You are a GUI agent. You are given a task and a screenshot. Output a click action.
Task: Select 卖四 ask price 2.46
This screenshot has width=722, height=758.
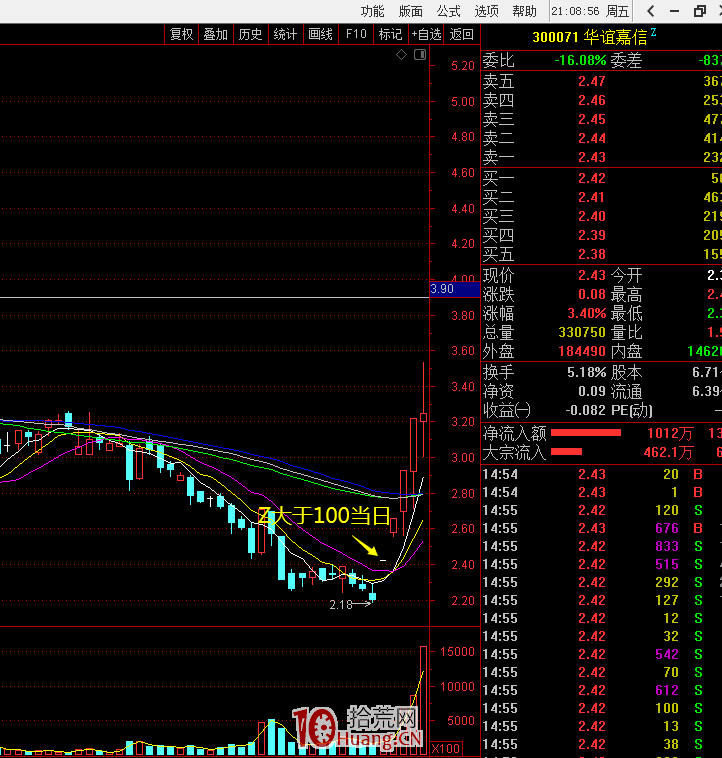tap(592, 100)
